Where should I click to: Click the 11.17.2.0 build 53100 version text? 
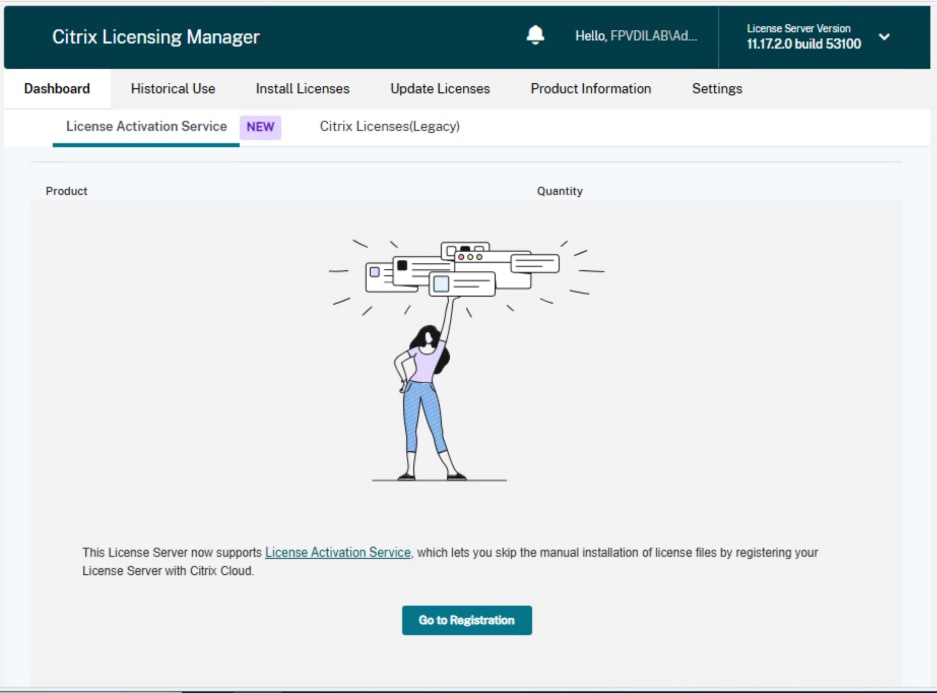pyautogui.click(x=804, y=44)
